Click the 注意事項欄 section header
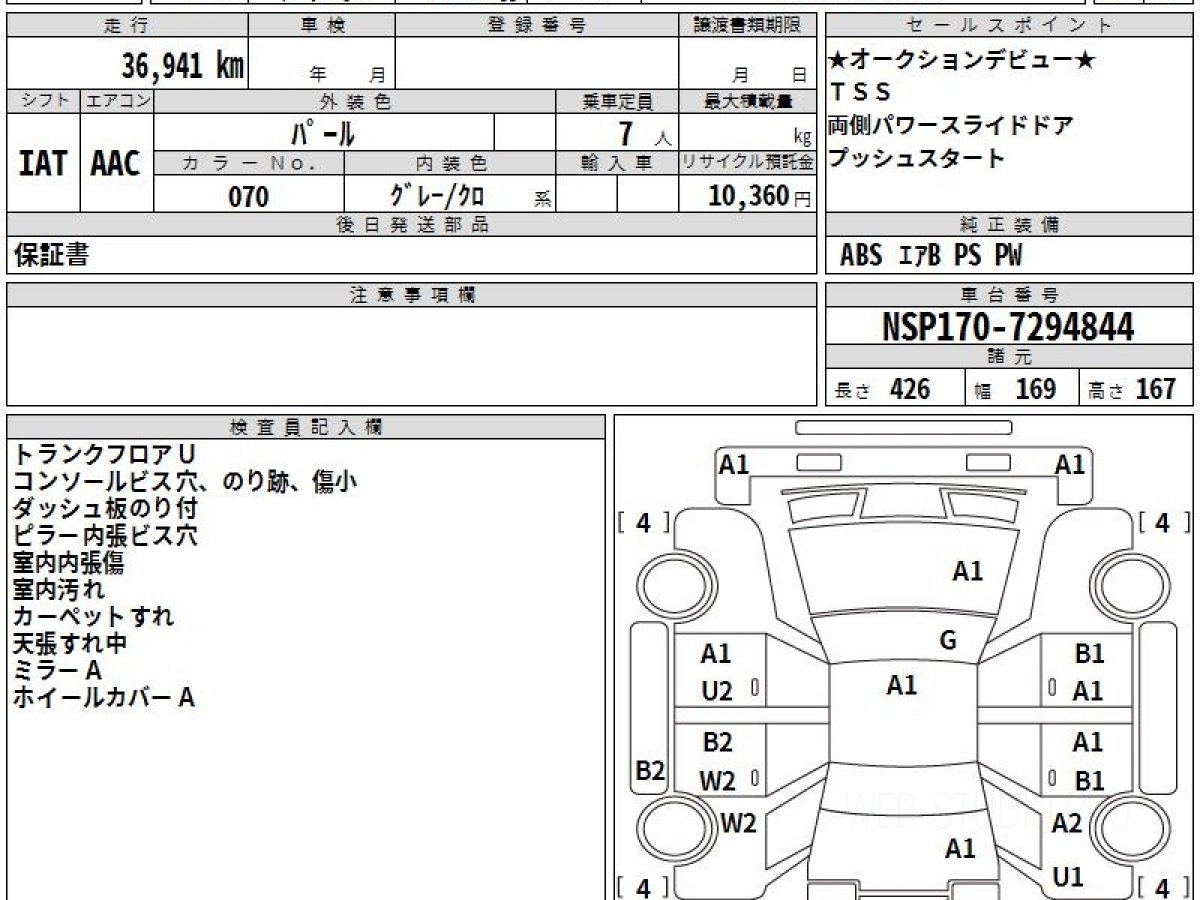This screenshot has width=1200, height=900. click(x=411, y=295)
